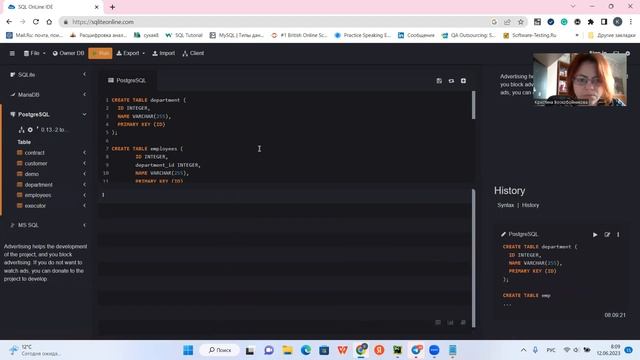Viewport: 640px width, 360px height.
Task: Open the Syntax link under History
Action: click(x=505, y=205)
